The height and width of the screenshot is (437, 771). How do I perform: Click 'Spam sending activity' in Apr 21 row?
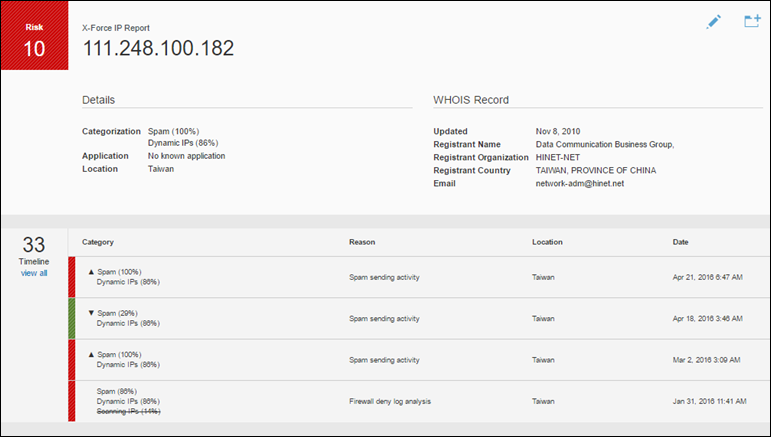pyautogui.click(x=384, y=277)
